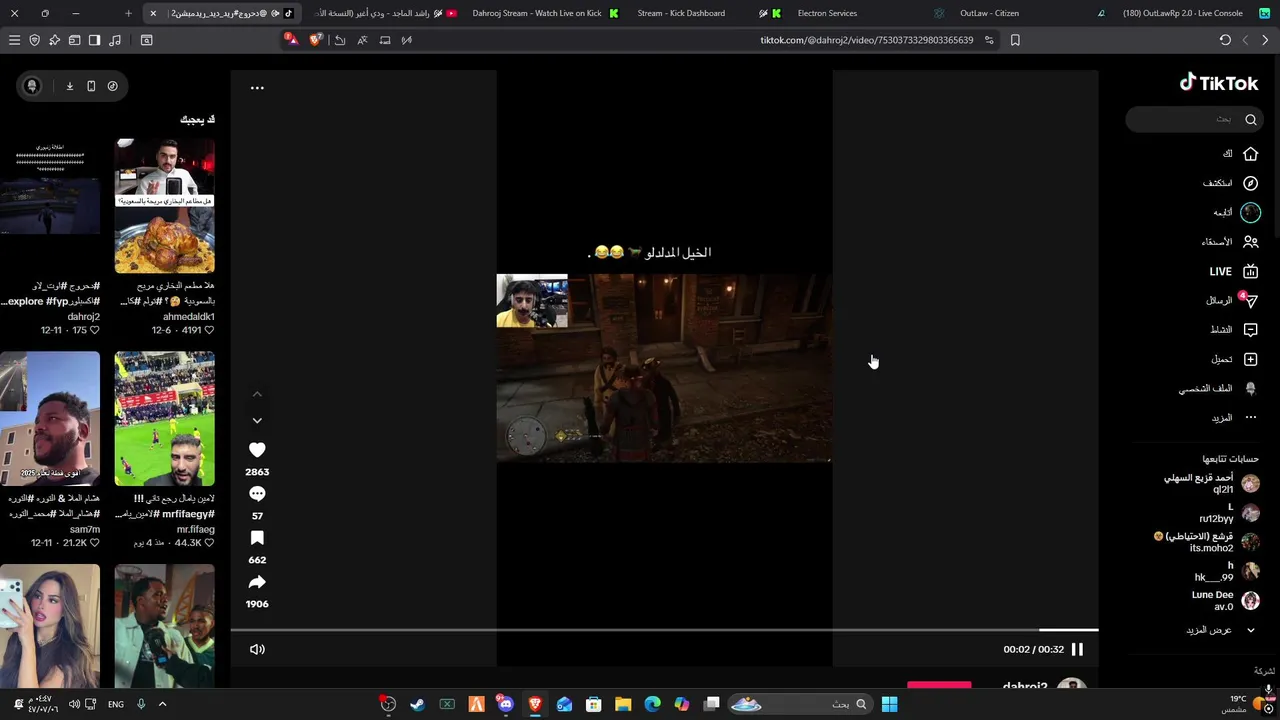Open Messages with notification badge in sidebar
Screen dimensions: 1280x720
(x=1248, y=300)
